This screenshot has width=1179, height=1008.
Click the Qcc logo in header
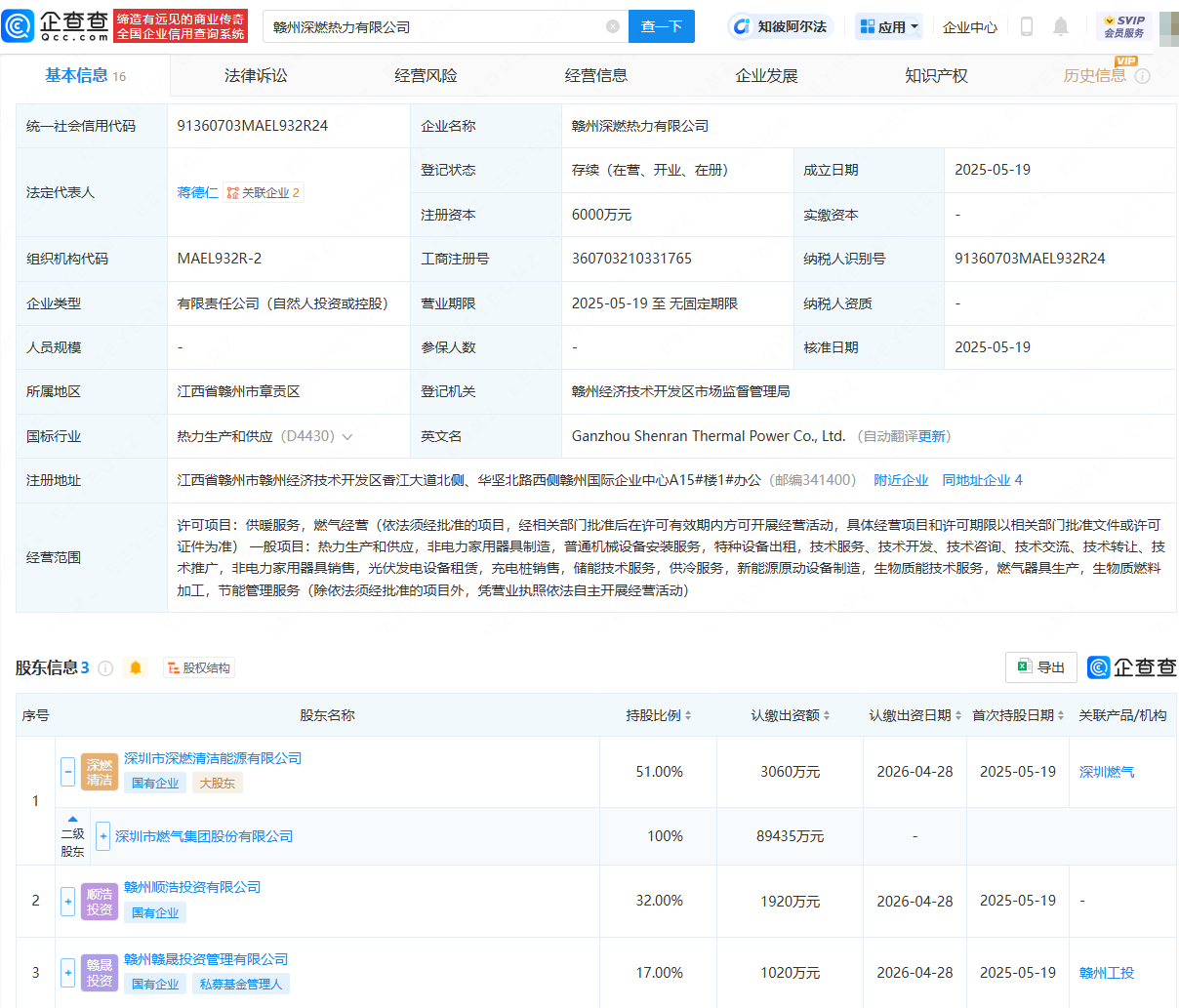tap(56, 26)
